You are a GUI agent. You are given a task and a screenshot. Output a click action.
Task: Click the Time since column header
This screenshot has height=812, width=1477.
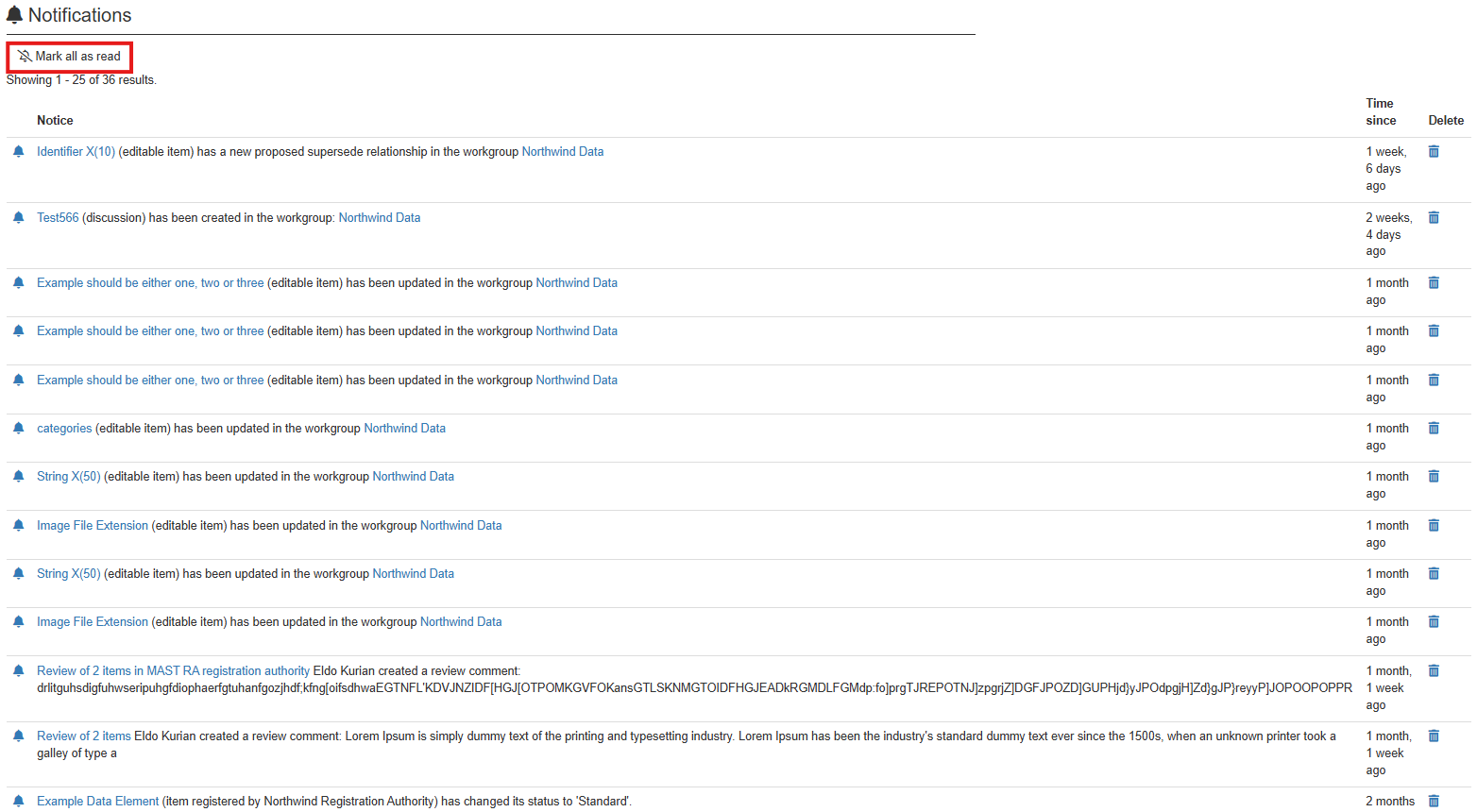[x=1380, y=111]
